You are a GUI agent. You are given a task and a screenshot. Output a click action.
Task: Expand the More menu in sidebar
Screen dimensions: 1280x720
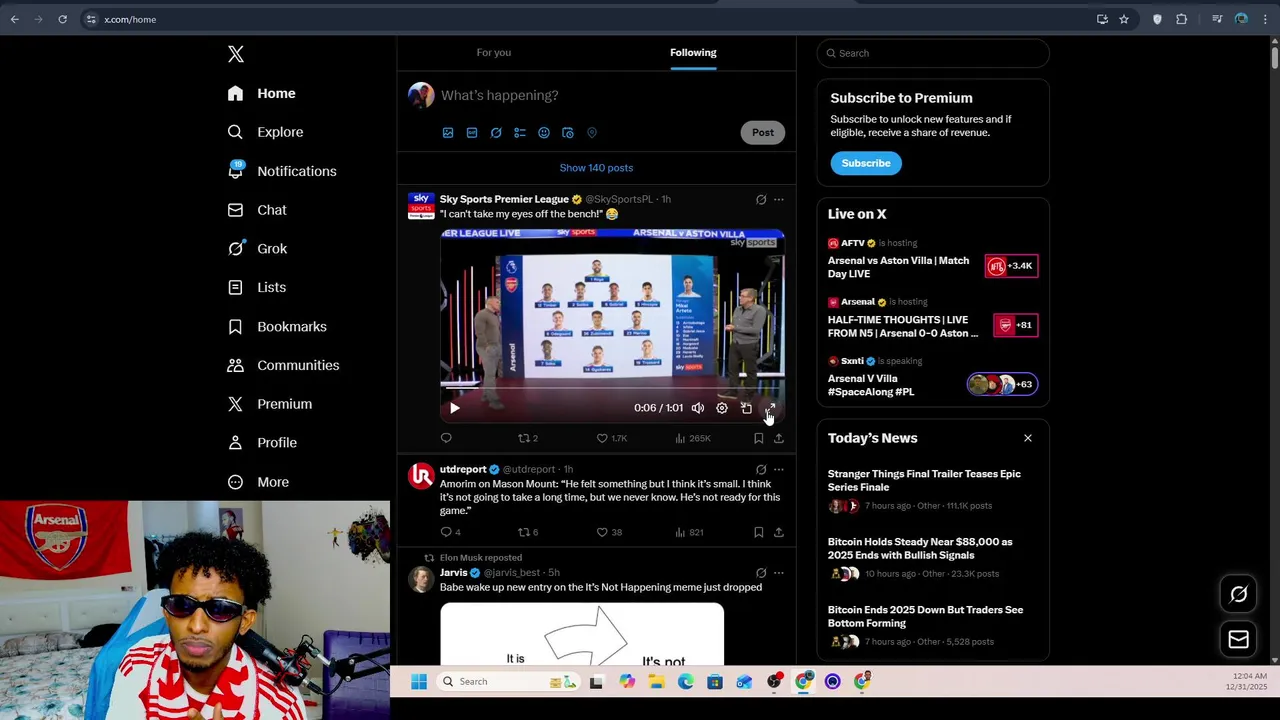point(258,482)
